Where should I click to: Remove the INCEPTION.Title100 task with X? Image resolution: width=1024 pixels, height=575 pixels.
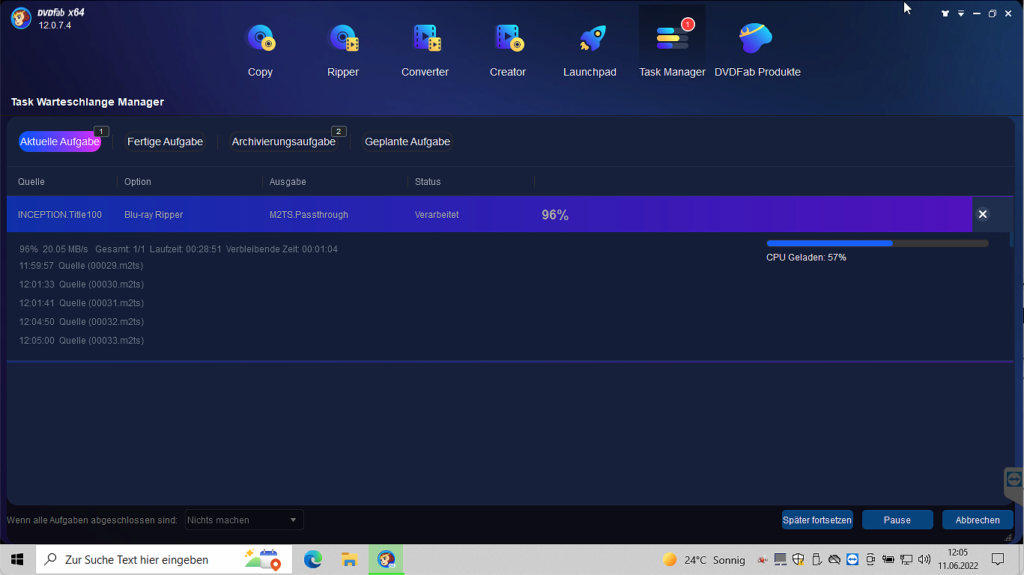[x=982, y=214]
